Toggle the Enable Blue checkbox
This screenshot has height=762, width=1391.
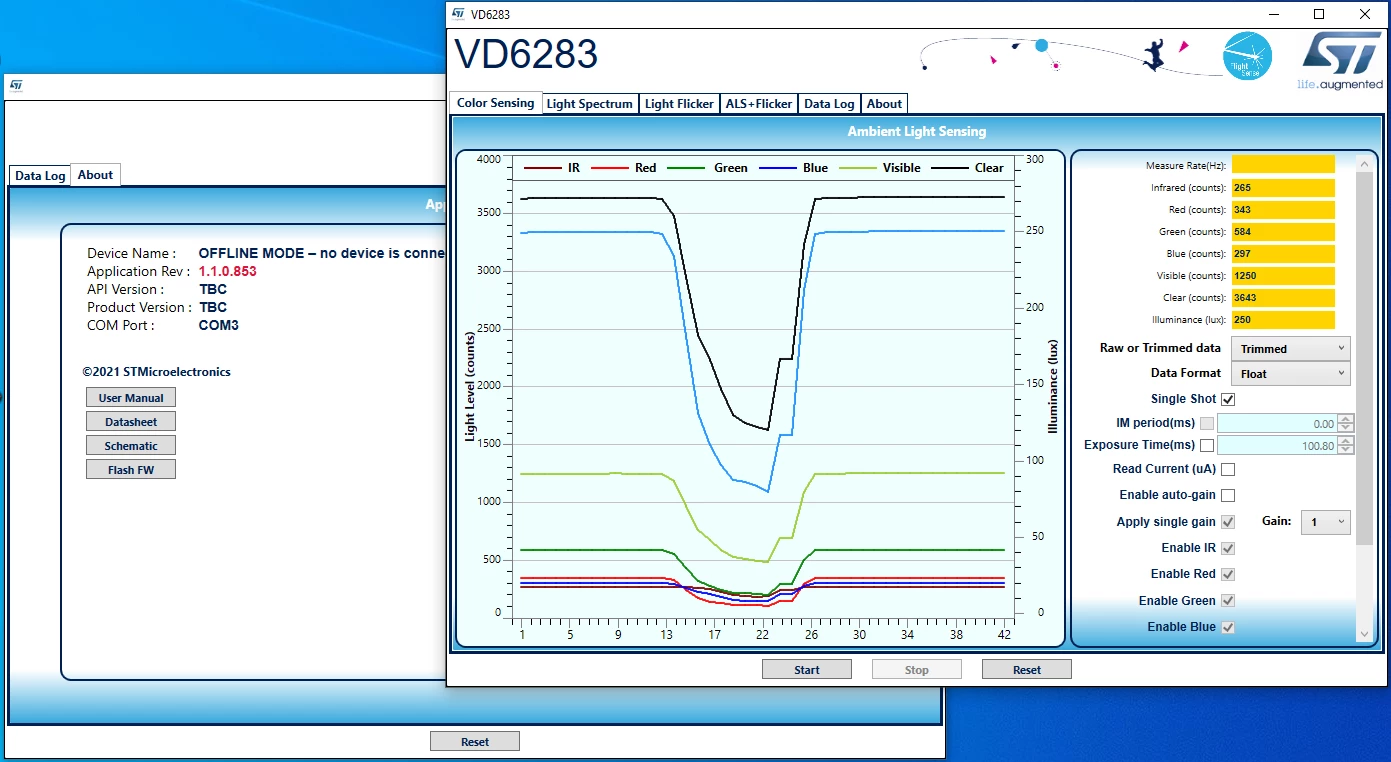click(1228, 627)
